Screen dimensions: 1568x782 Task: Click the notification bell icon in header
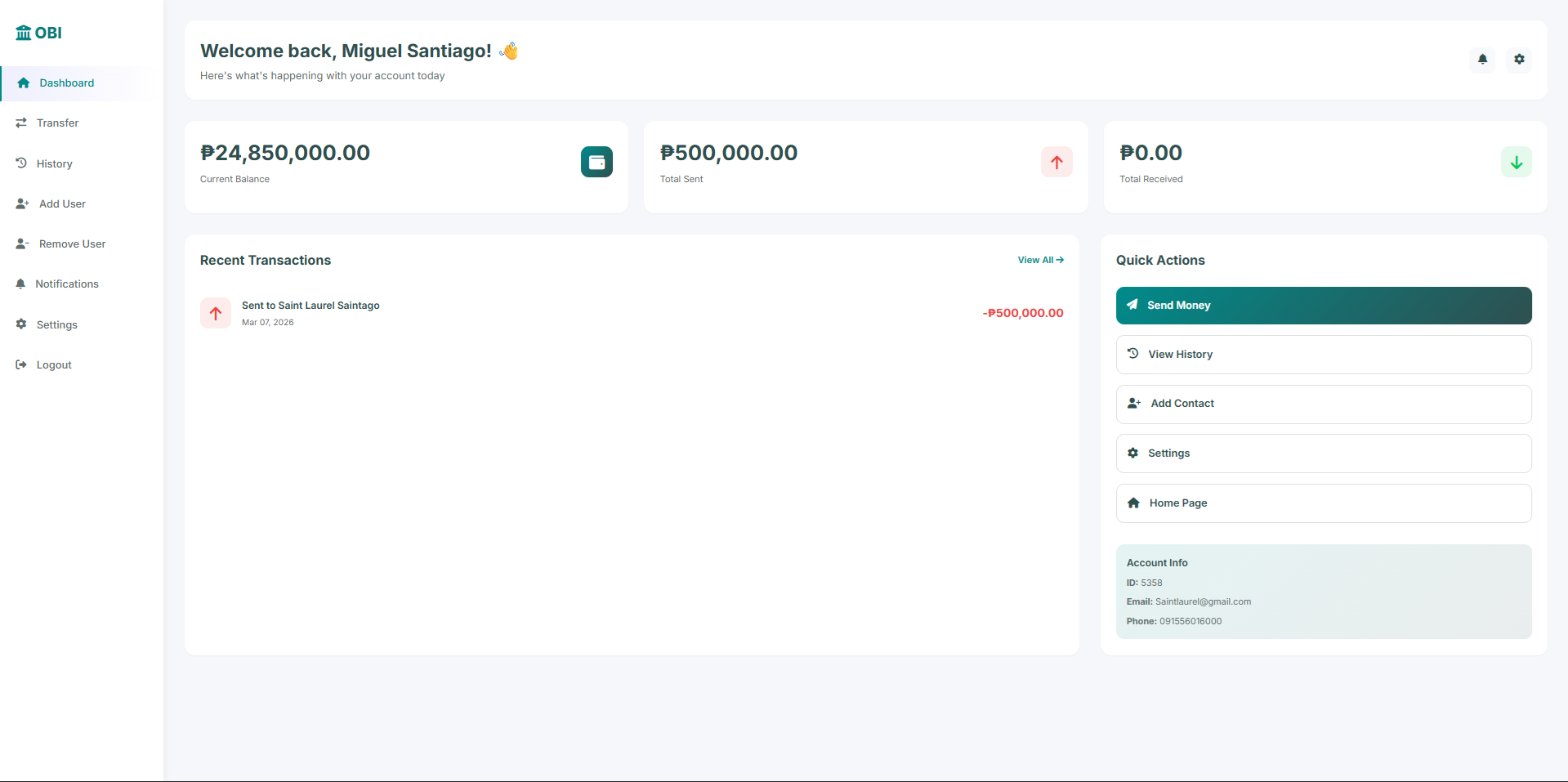pyautogui.click(x=1482, y=59)
